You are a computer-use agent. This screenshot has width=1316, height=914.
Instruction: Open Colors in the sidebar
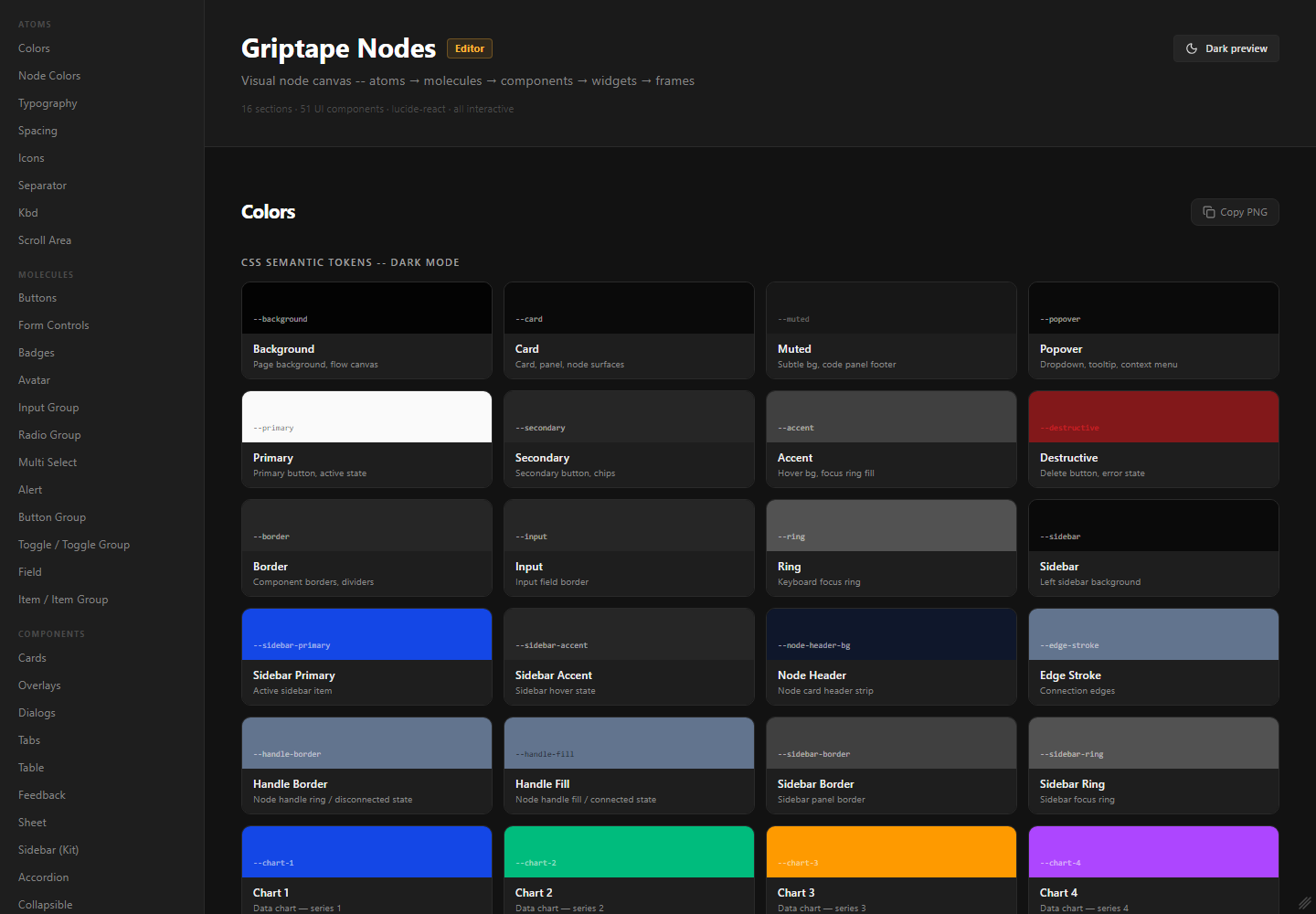point(34,48)
